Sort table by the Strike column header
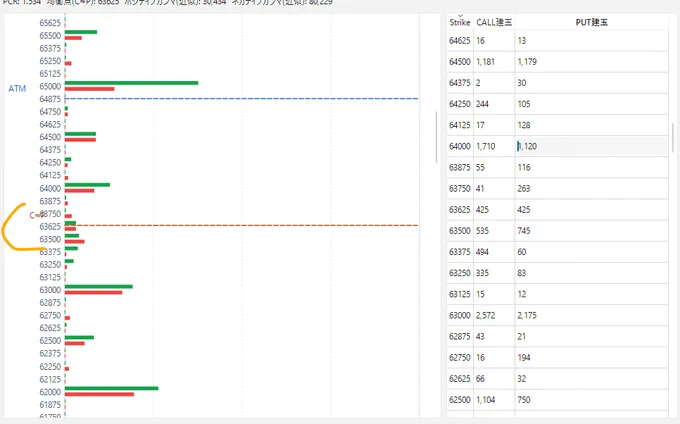Screen dimensions: 680x424 tap(460, 23)
